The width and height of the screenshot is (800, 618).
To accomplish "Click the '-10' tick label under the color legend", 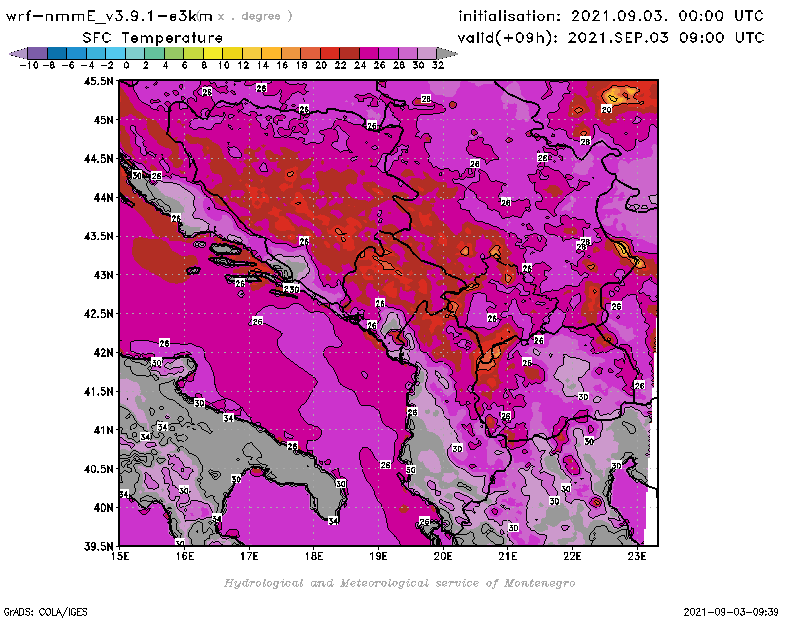I will 29,65.
